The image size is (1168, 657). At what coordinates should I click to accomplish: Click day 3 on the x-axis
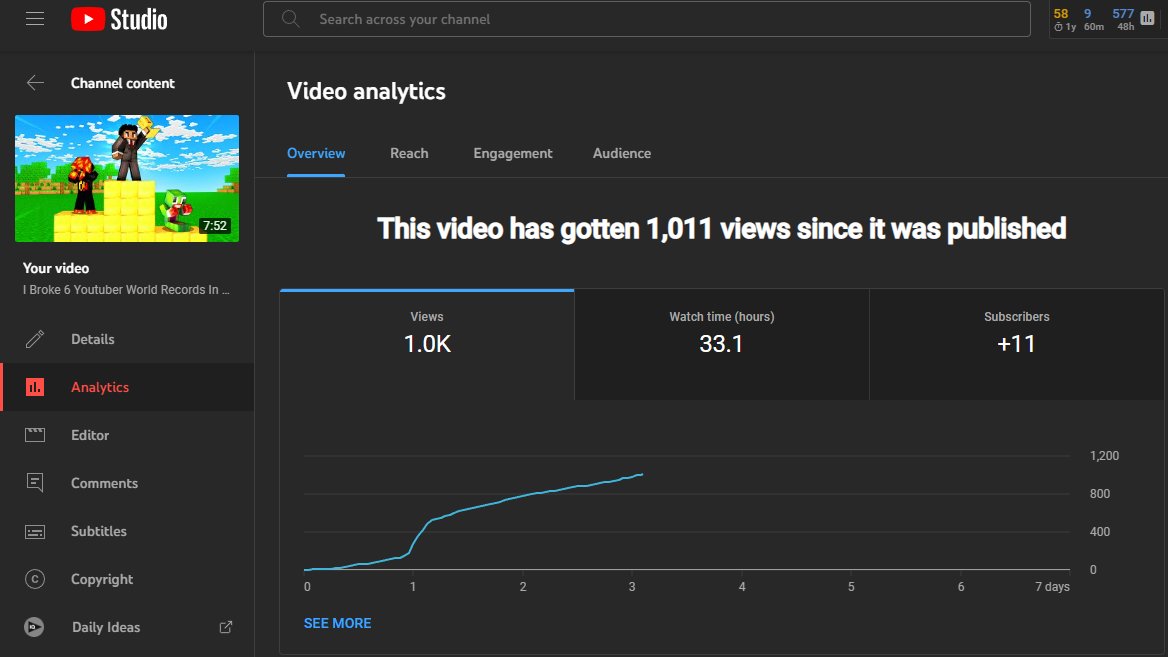point(632,587)
